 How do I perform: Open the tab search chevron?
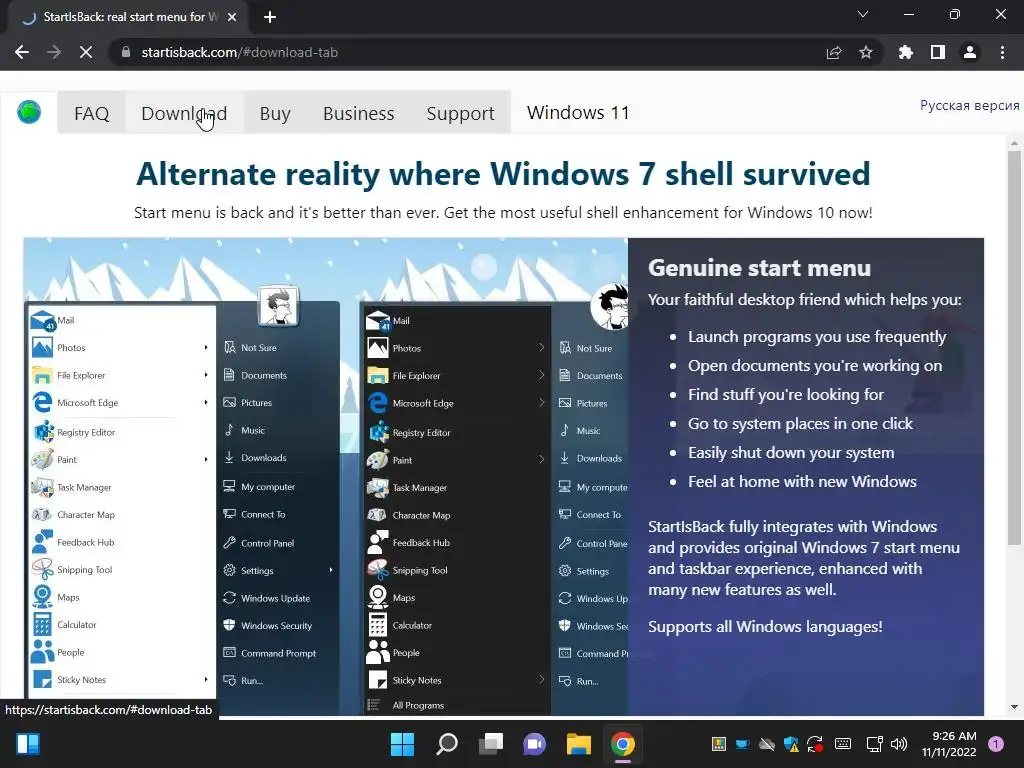click(x=863, y=14)
